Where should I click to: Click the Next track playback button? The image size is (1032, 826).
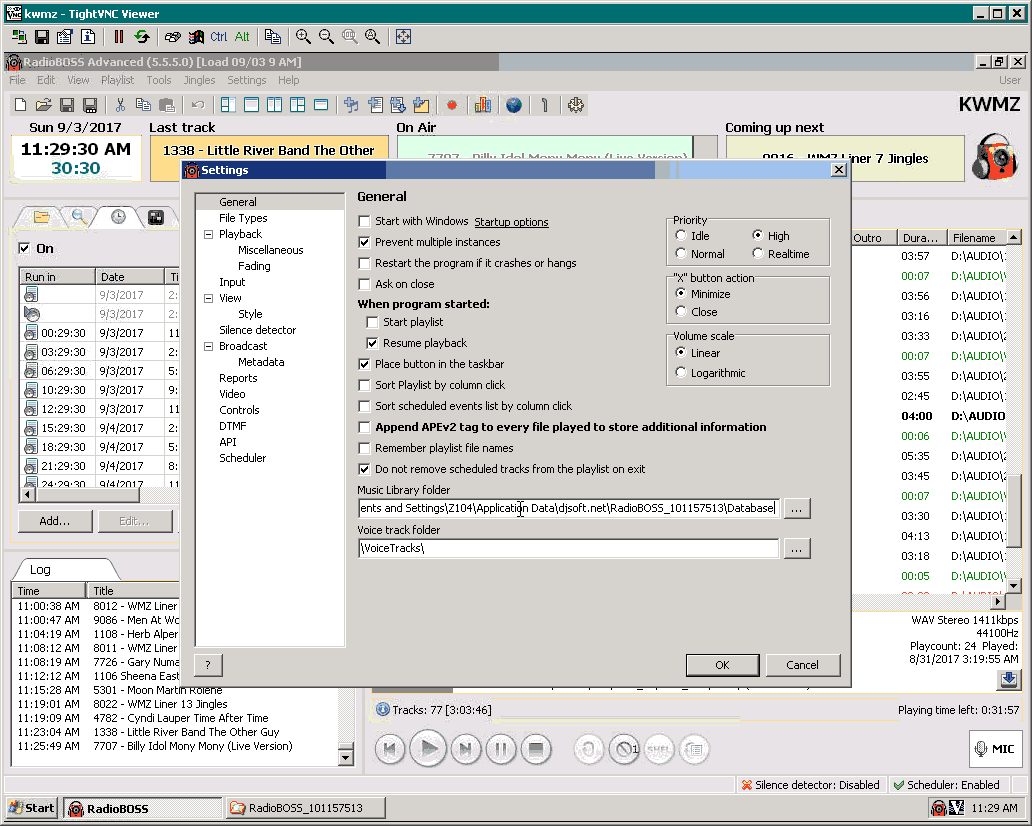tap(466, 749)
